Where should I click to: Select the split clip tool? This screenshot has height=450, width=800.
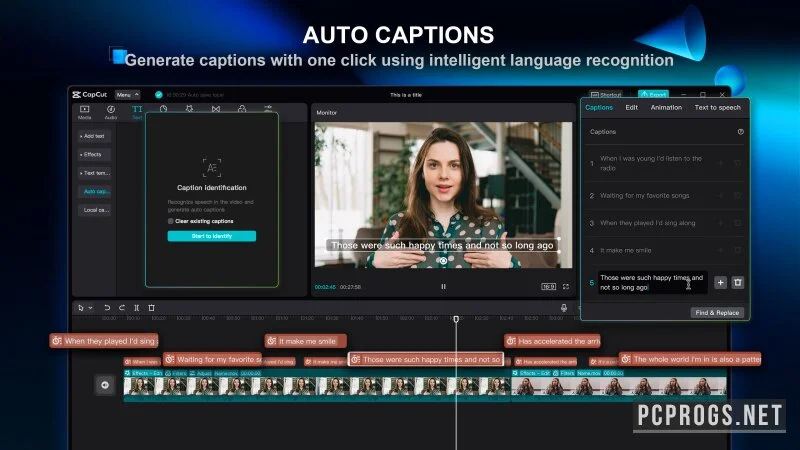pos(136,308)
